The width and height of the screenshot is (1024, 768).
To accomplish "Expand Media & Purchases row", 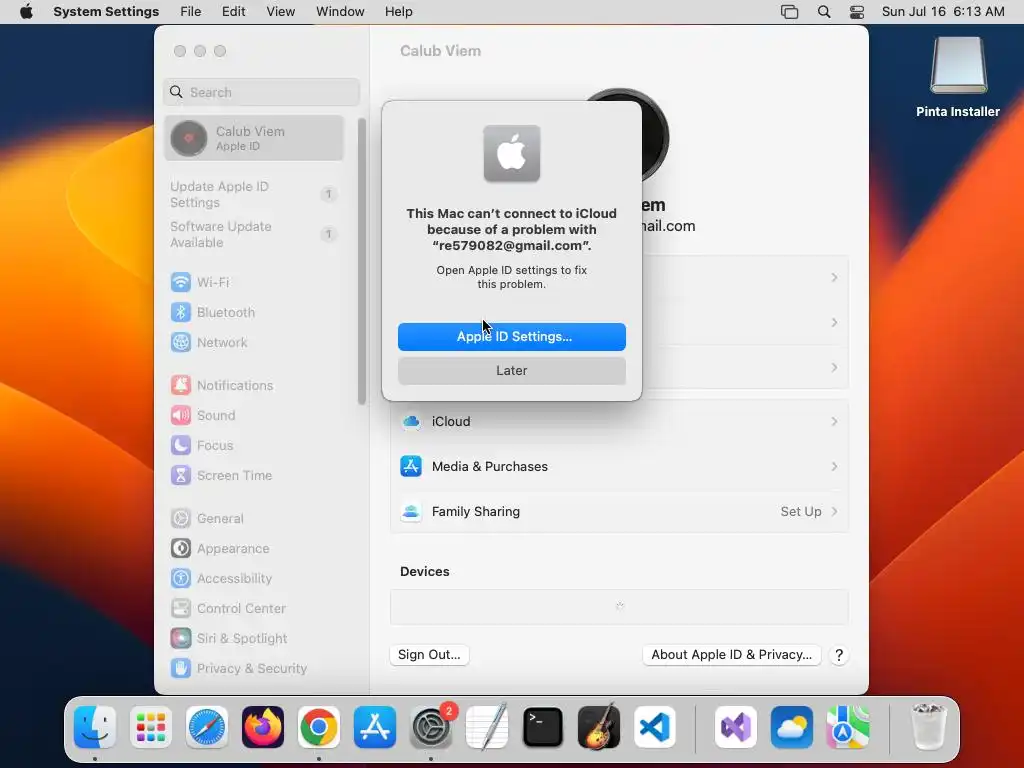I will tap(619, 467).
